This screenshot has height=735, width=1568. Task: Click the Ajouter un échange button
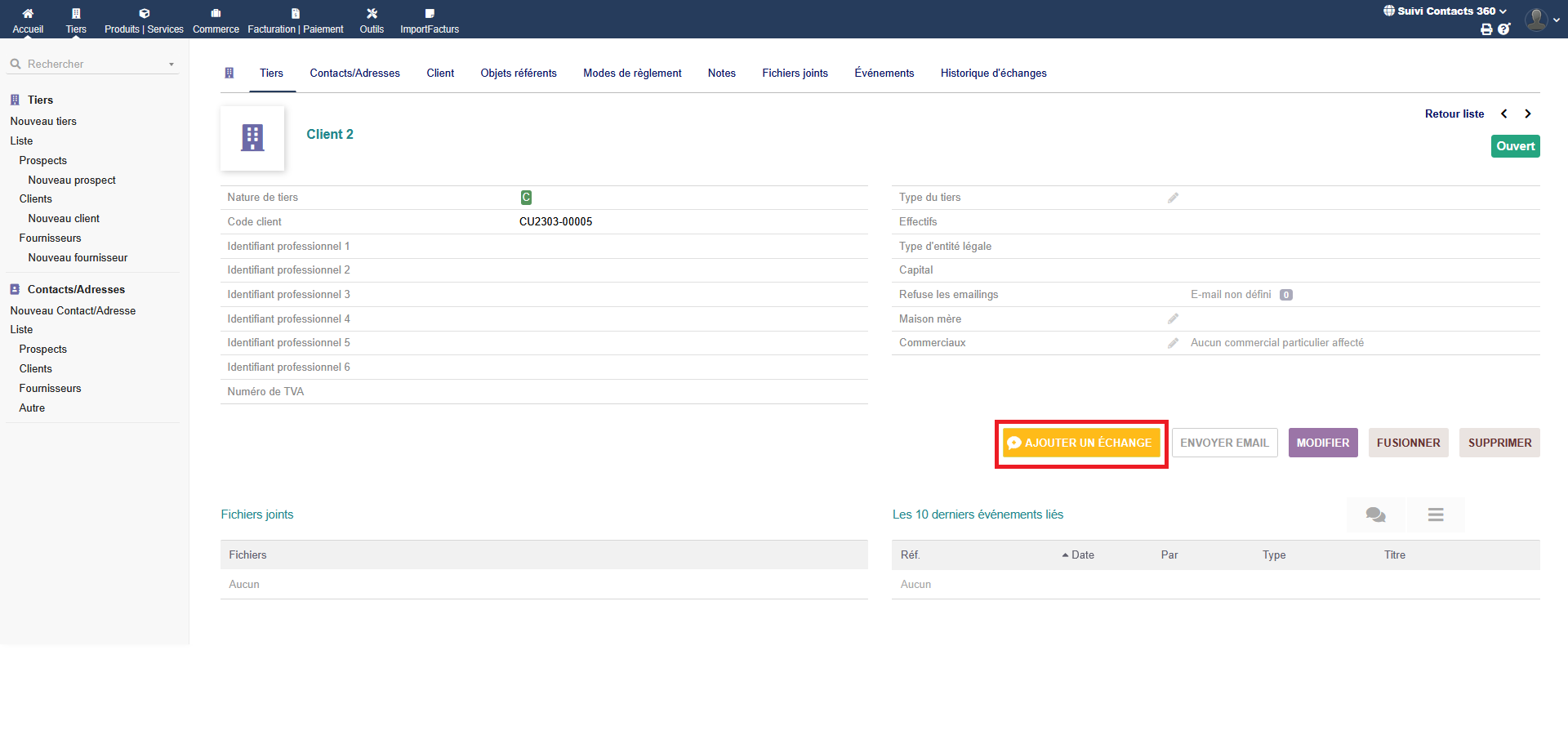[1080, 443]
